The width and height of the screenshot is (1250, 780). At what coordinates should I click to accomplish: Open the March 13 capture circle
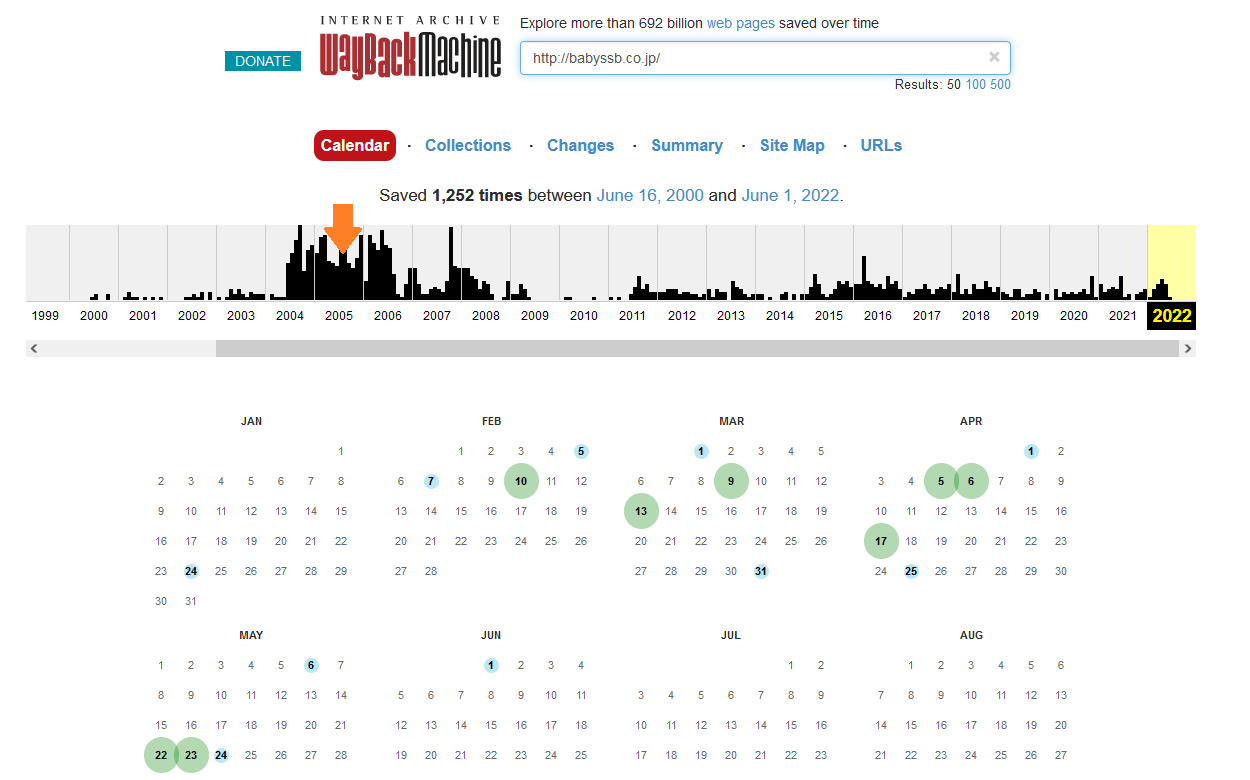641,511
